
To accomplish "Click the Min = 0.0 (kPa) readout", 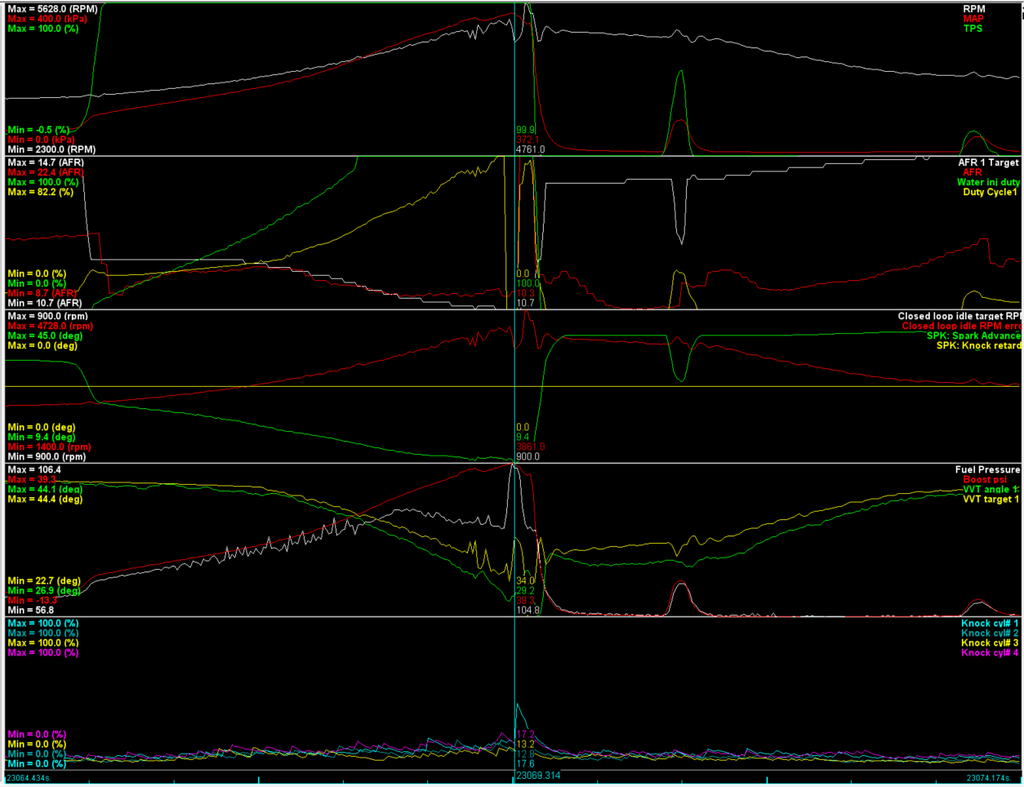I will pos(41,140).
